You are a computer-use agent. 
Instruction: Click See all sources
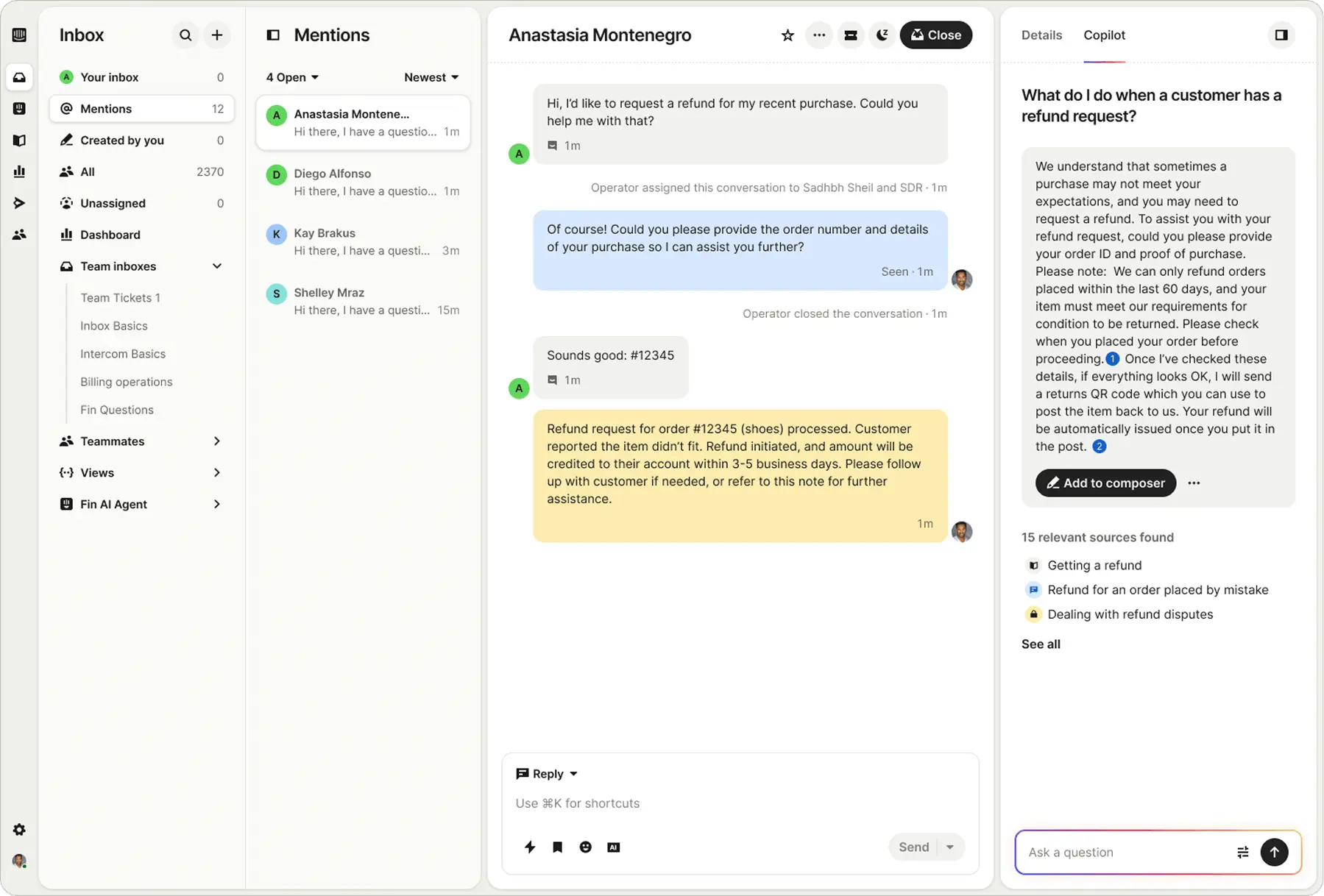tap(1041, 644)
